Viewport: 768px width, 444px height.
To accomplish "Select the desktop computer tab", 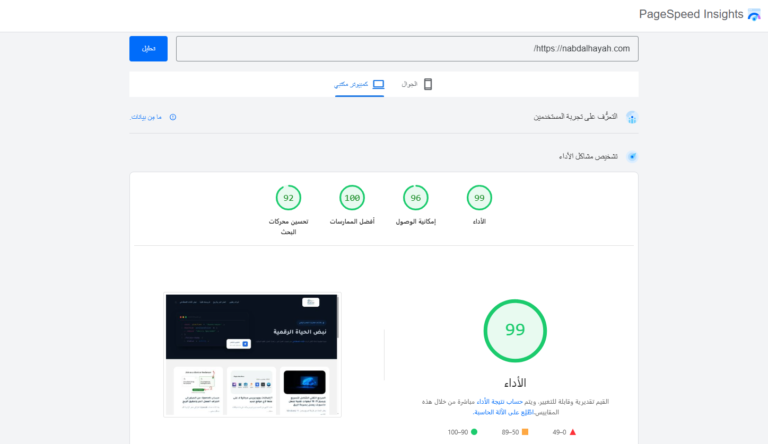I will coord(359,84).
